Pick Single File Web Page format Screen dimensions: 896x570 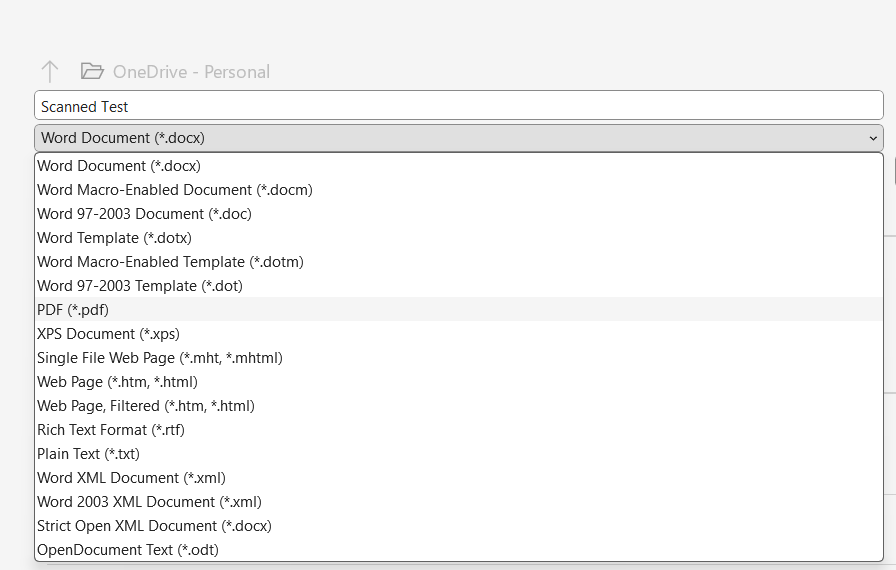pyautogui.click(x=160, y=358)
